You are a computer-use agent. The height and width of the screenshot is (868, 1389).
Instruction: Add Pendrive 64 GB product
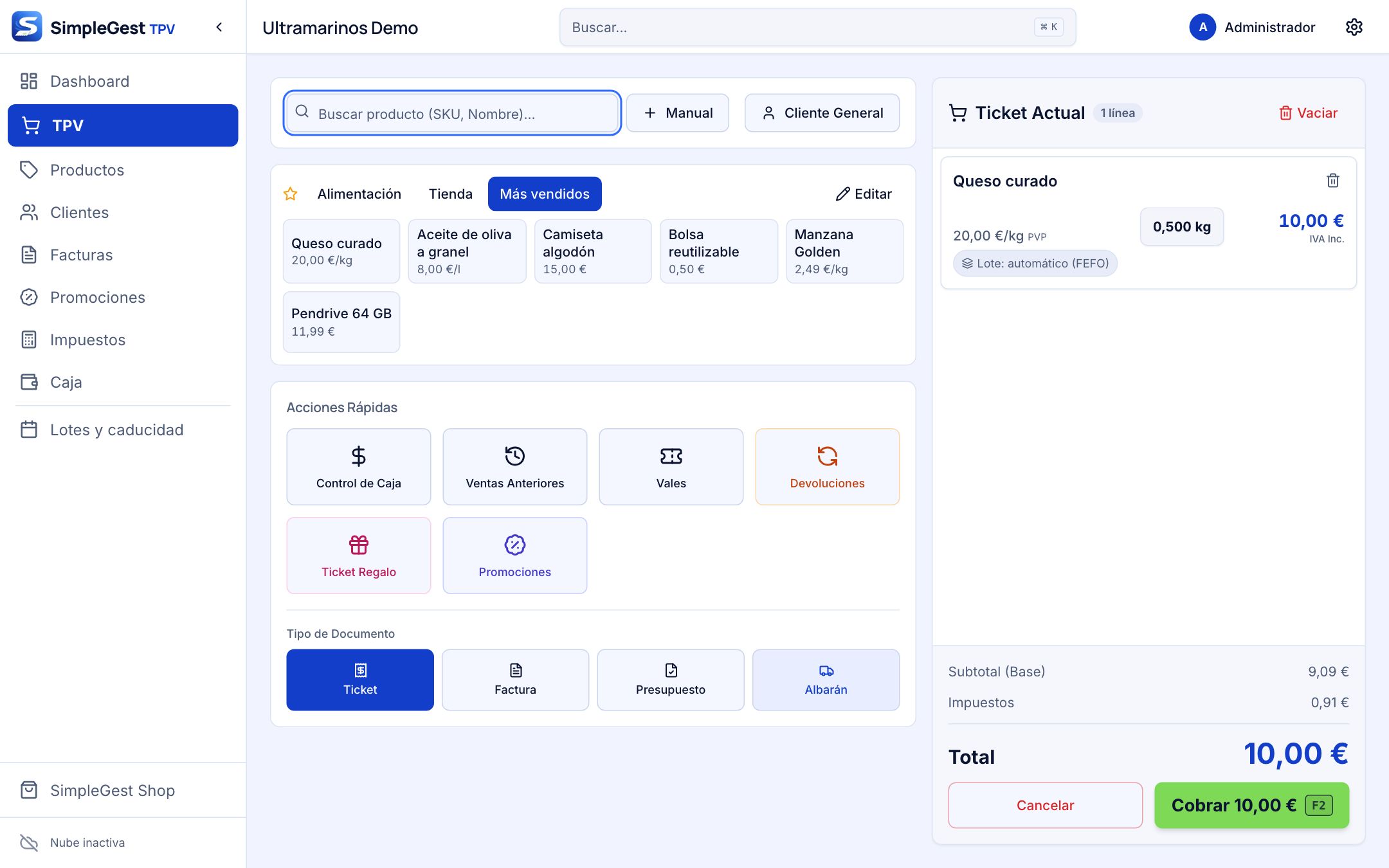tap(341, 322)
